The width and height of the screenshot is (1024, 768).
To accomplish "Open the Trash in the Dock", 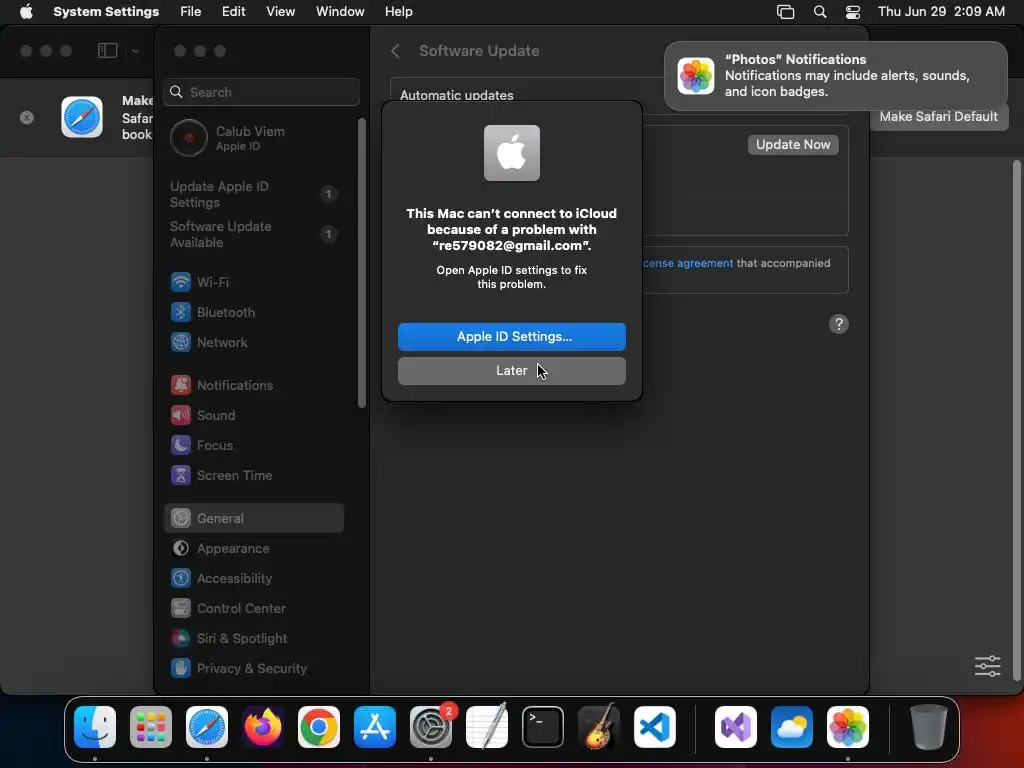I will [x=929, y=726].
